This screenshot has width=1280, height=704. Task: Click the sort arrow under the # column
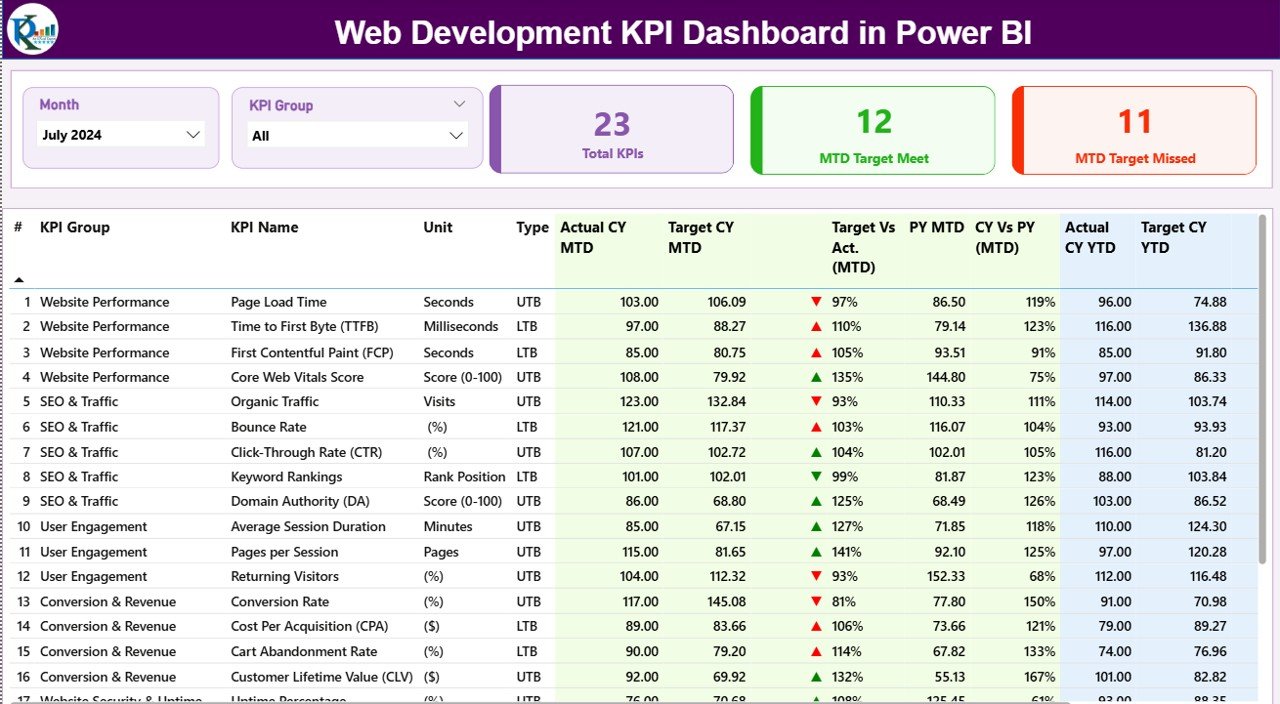(18, 280)
